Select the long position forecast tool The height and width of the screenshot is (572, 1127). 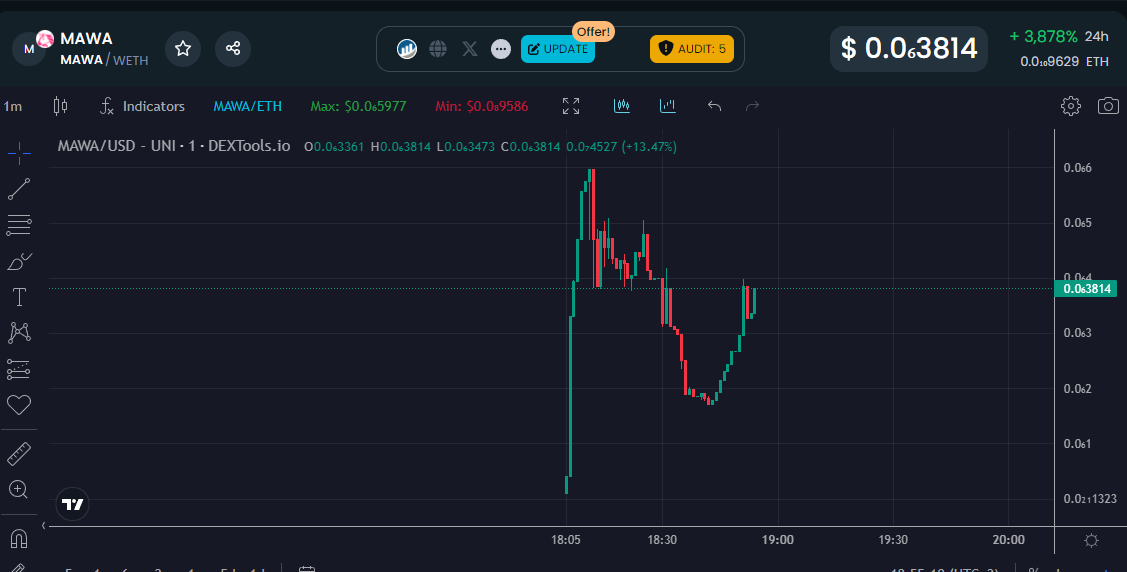[19, 369]
